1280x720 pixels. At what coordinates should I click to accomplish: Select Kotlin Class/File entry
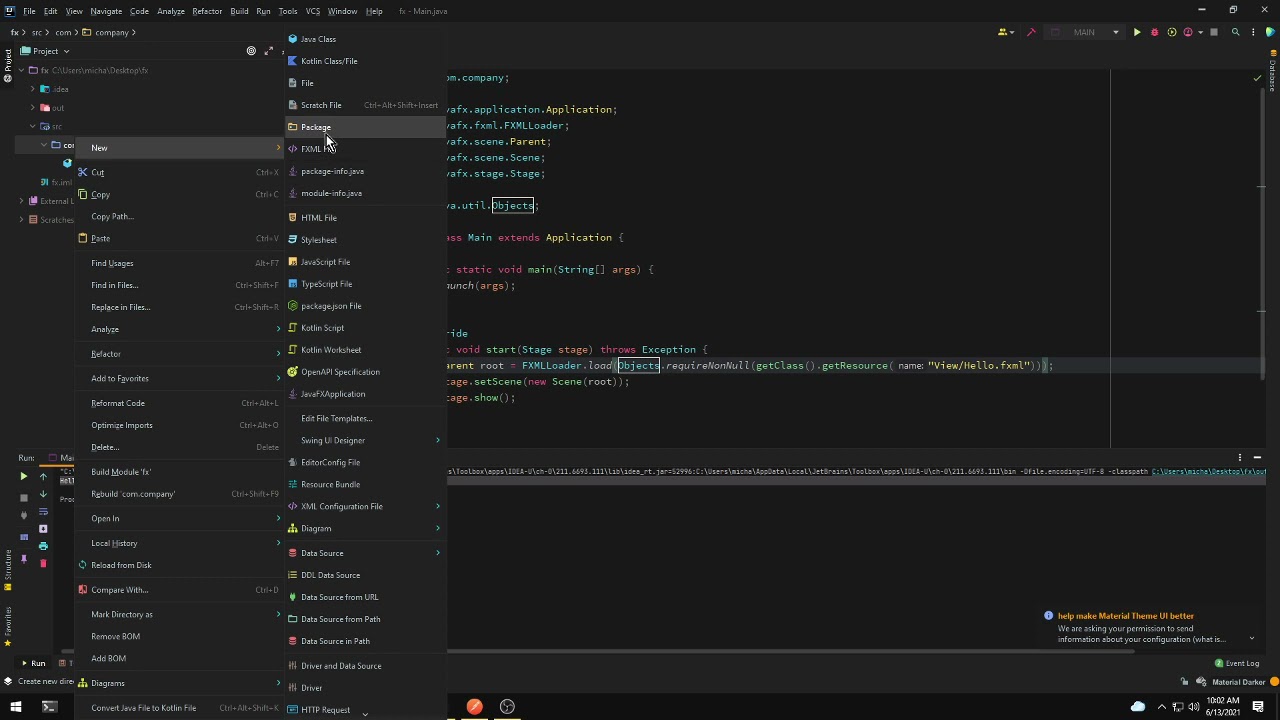coord(366,61)
